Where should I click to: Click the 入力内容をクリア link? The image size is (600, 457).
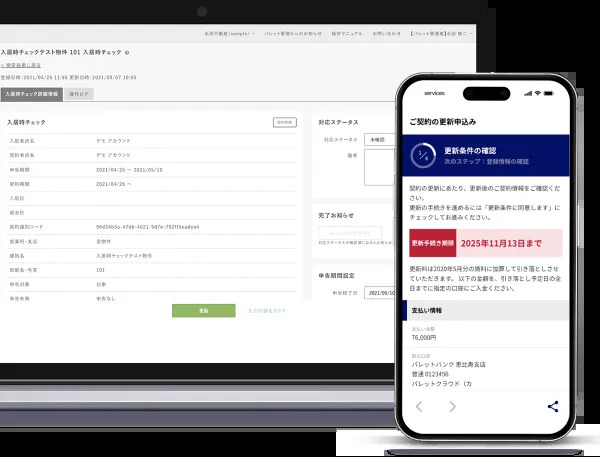pos(267,311)
